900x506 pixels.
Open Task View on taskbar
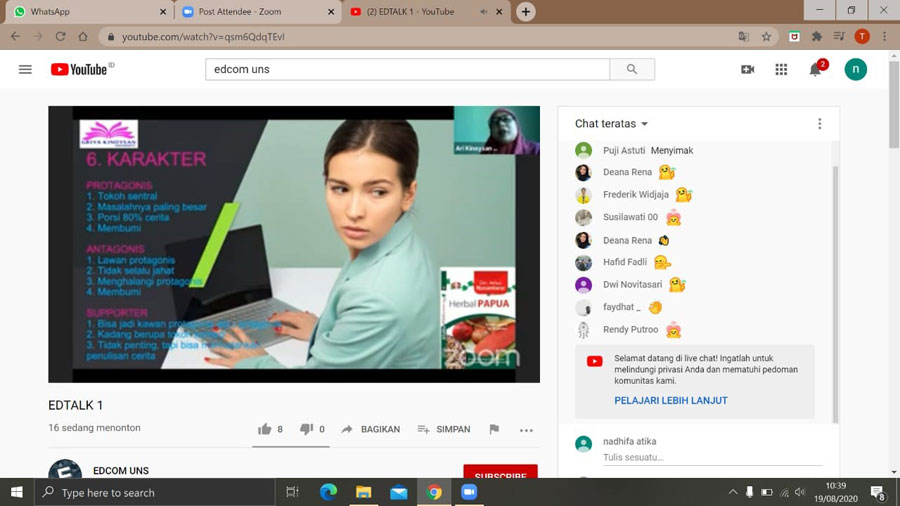pos(292,492)
